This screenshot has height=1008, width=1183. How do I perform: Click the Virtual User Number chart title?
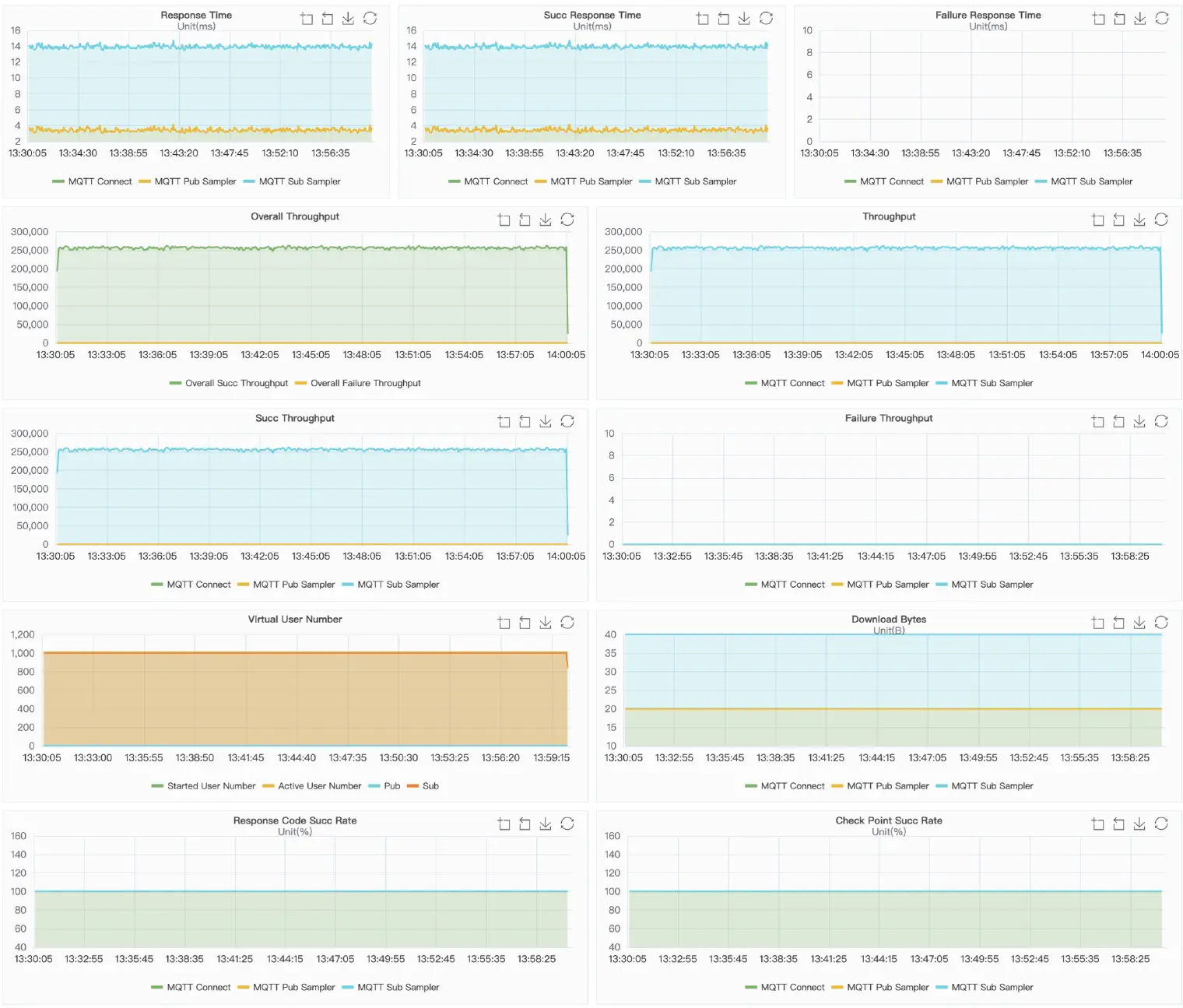pos(295,619)
